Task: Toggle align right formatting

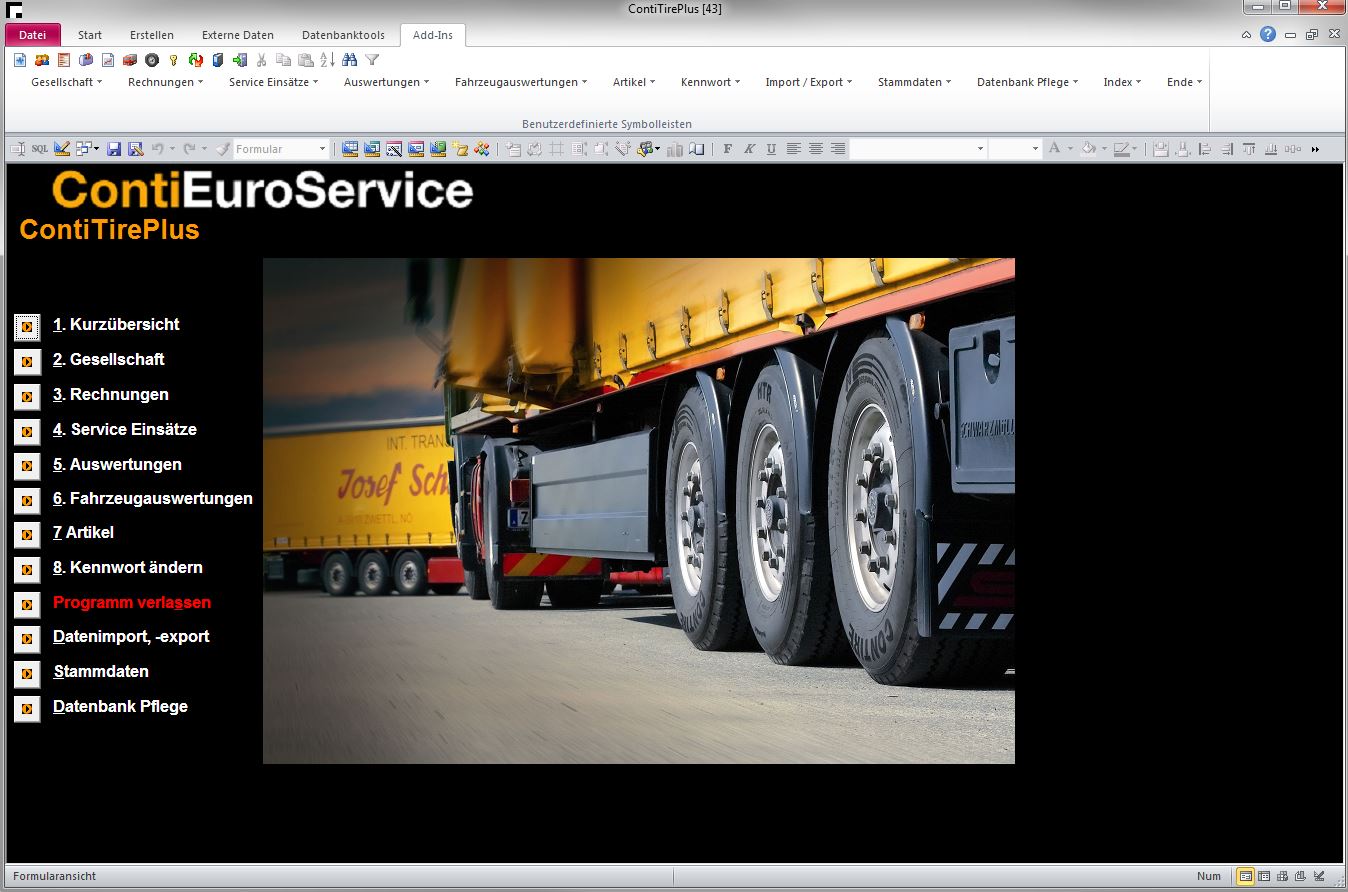Action: point(838,149)
